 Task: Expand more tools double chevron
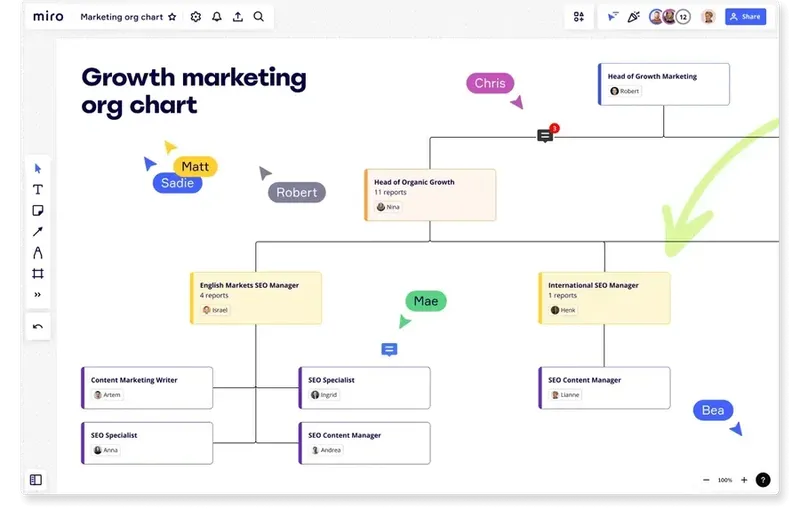pyautogui.click(x=38, y=295)
